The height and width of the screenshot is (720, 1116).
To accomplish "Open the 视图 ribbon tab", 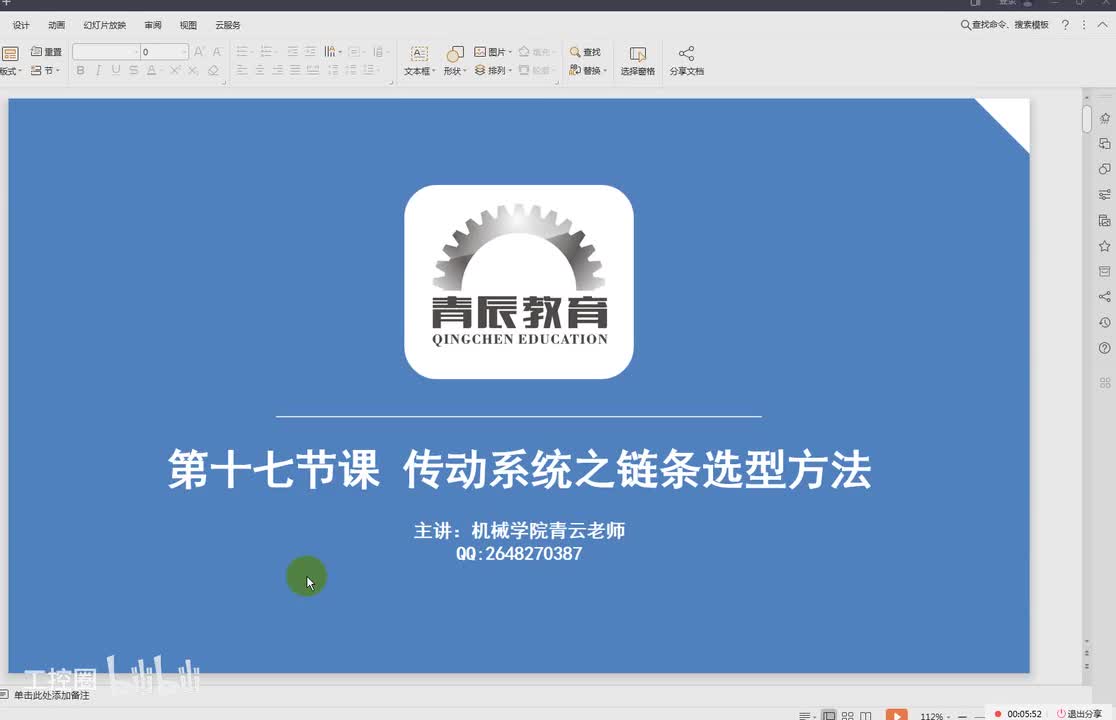I will click(188, 25).
